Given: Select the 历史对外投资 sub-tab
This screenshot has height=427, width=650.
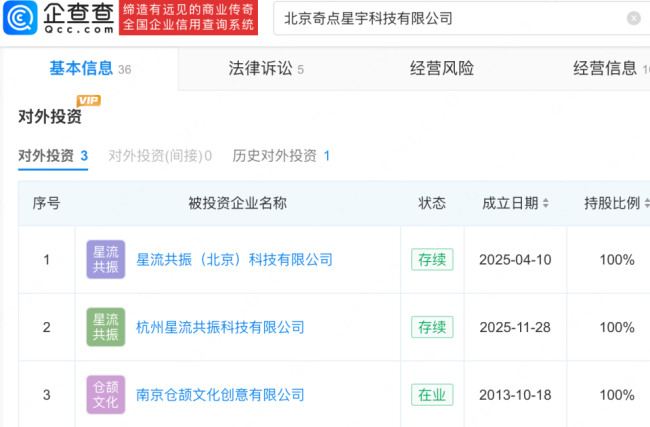Looking at the screenshot, I should tap(280, 156).
